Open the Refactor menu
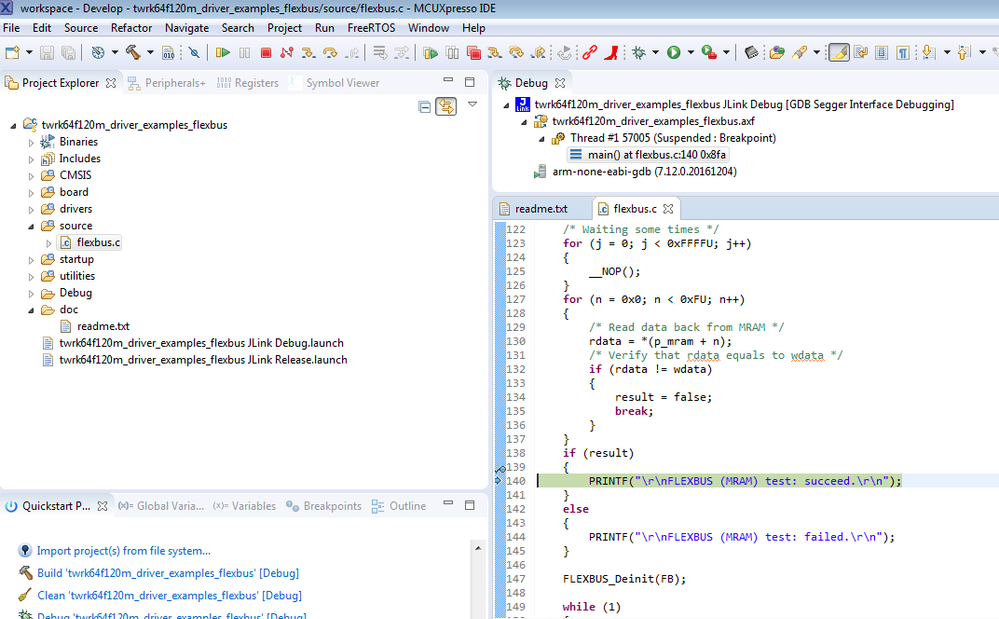 point(131,28)
